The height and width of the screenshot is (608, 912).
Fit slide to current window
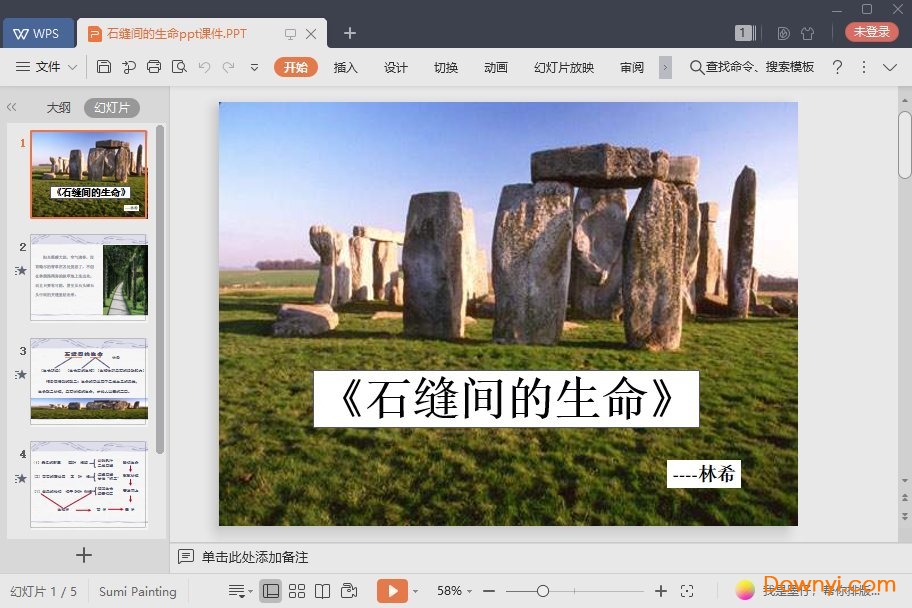pyautogui.click(x=686, y=591)
